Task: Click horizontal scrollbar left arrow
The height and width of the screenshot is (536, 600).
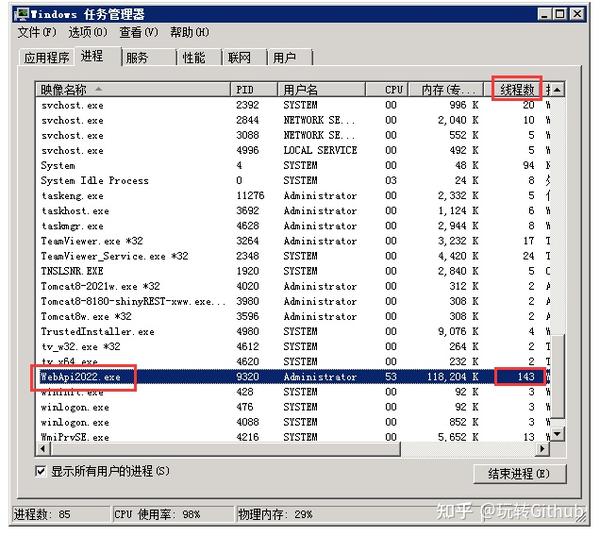Action: pyautogui.click(x=43, y=448)
